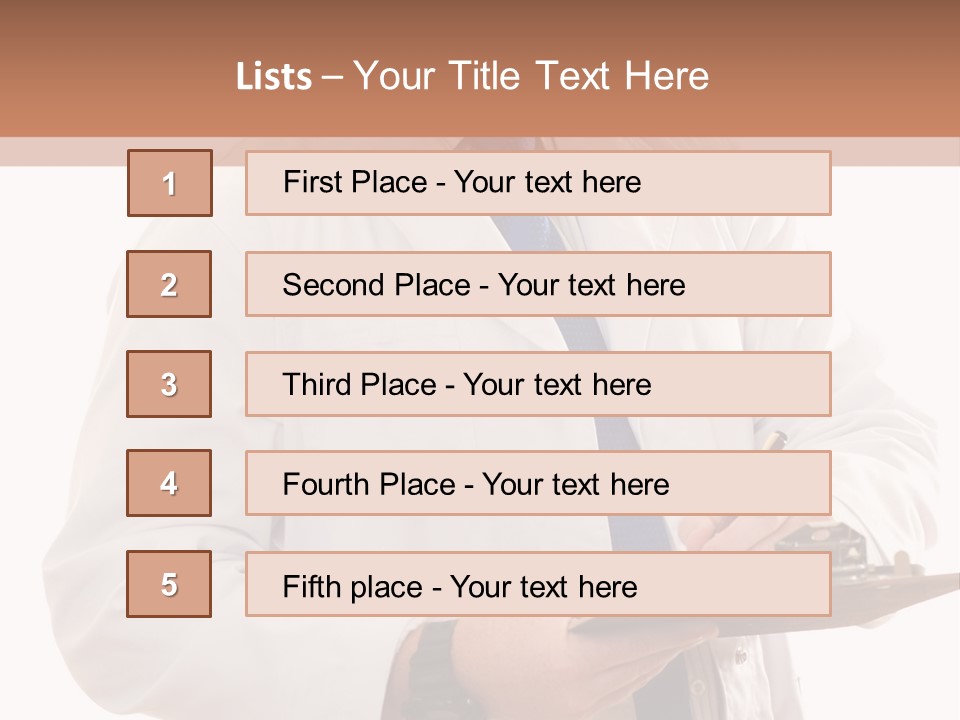Viewport: 960px width, 720px height.
Task: Select the number 5 box
Action: (169, 584)
